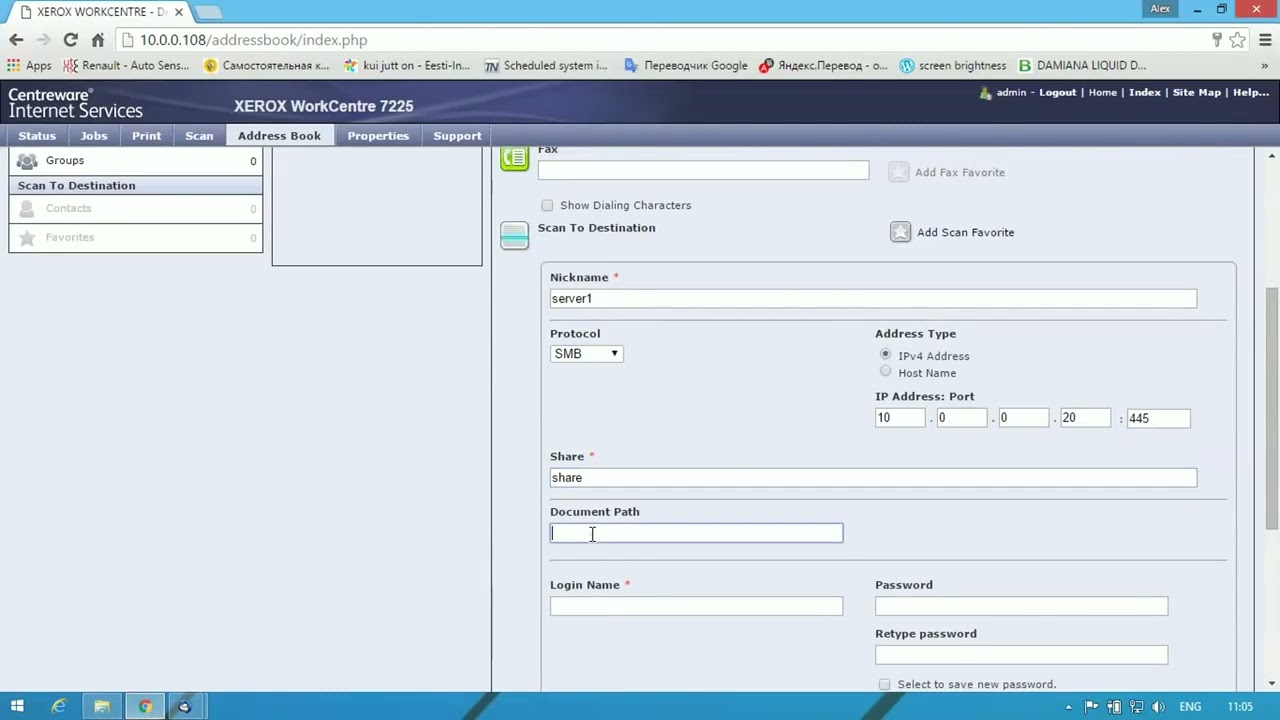This screenshot has height=720, width=1280.
Task: Click the Password field
Action: 1021,606
